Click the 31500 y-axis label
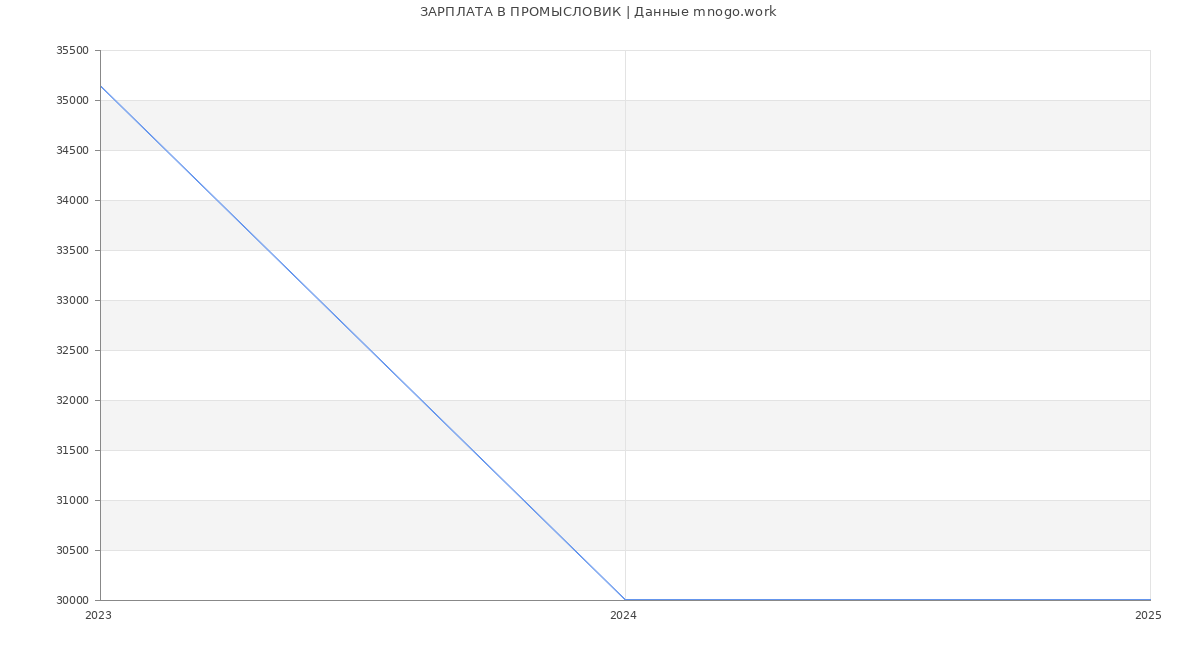The width and height of the screenshot is (1200, 650). (x=72, y=451)
